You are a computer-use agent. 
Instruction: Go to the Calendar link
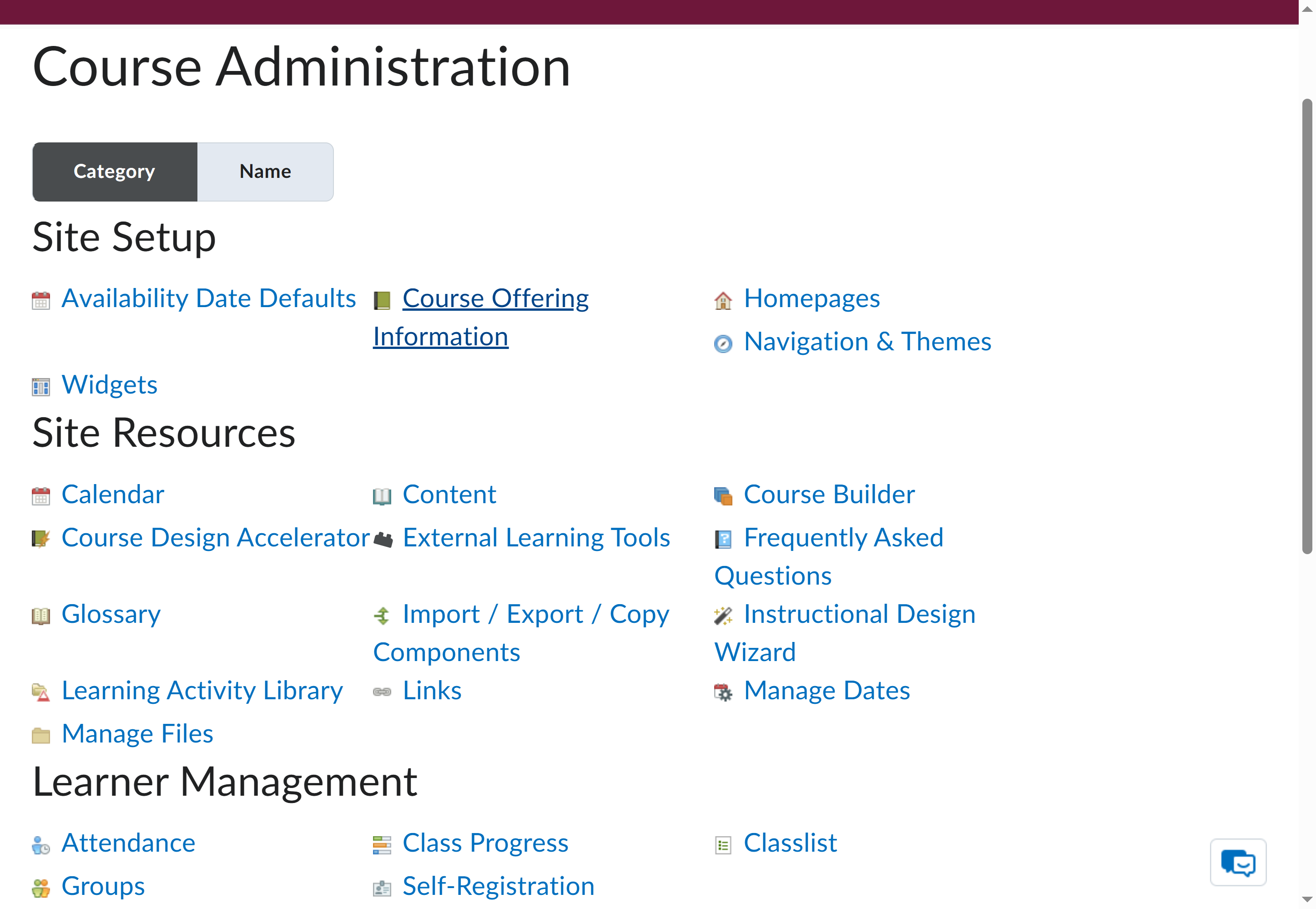113,494
